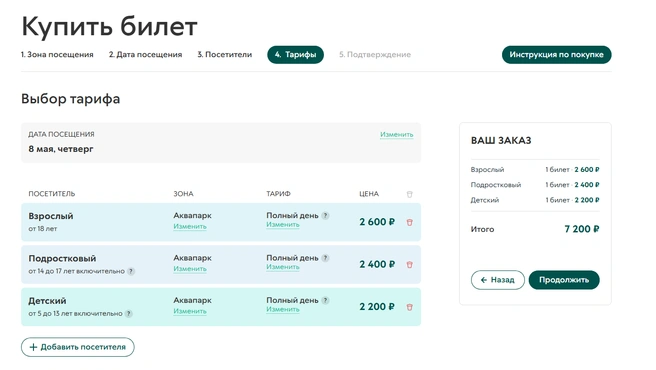The image size is (656, 370).
Task: Show age info for Детский visitor
Action: [x=129, y=313]
